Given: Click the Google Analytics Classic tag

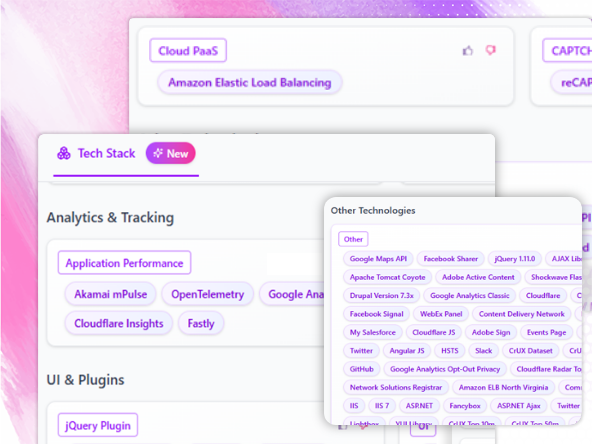Looking at the screenshot, I should [x=470, y=296].
